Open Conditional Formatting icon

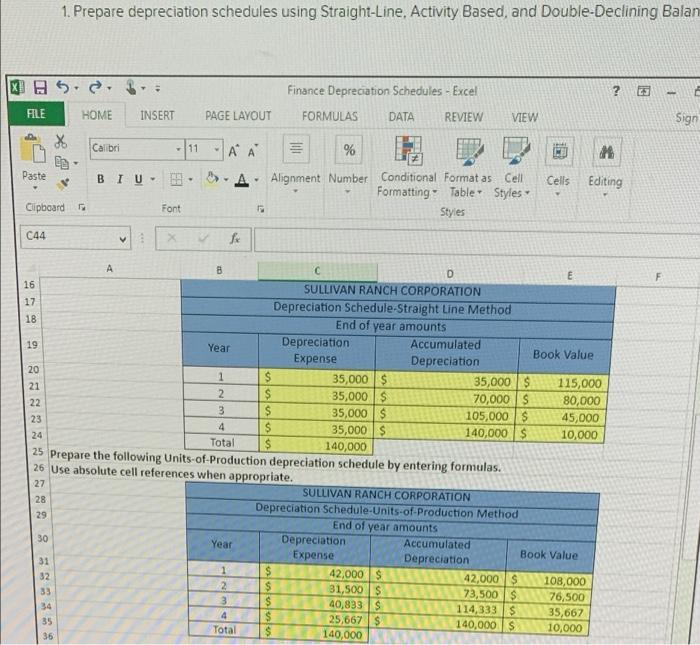coord(408,150)
